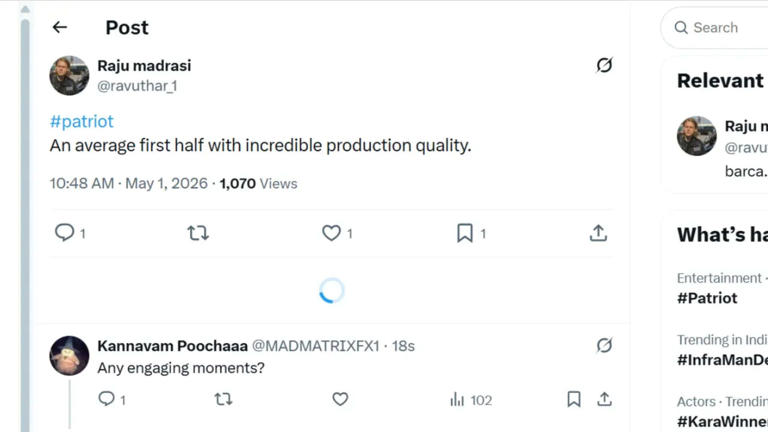
Task: Click the back arrow beside Post
Action: pos(60,27)
